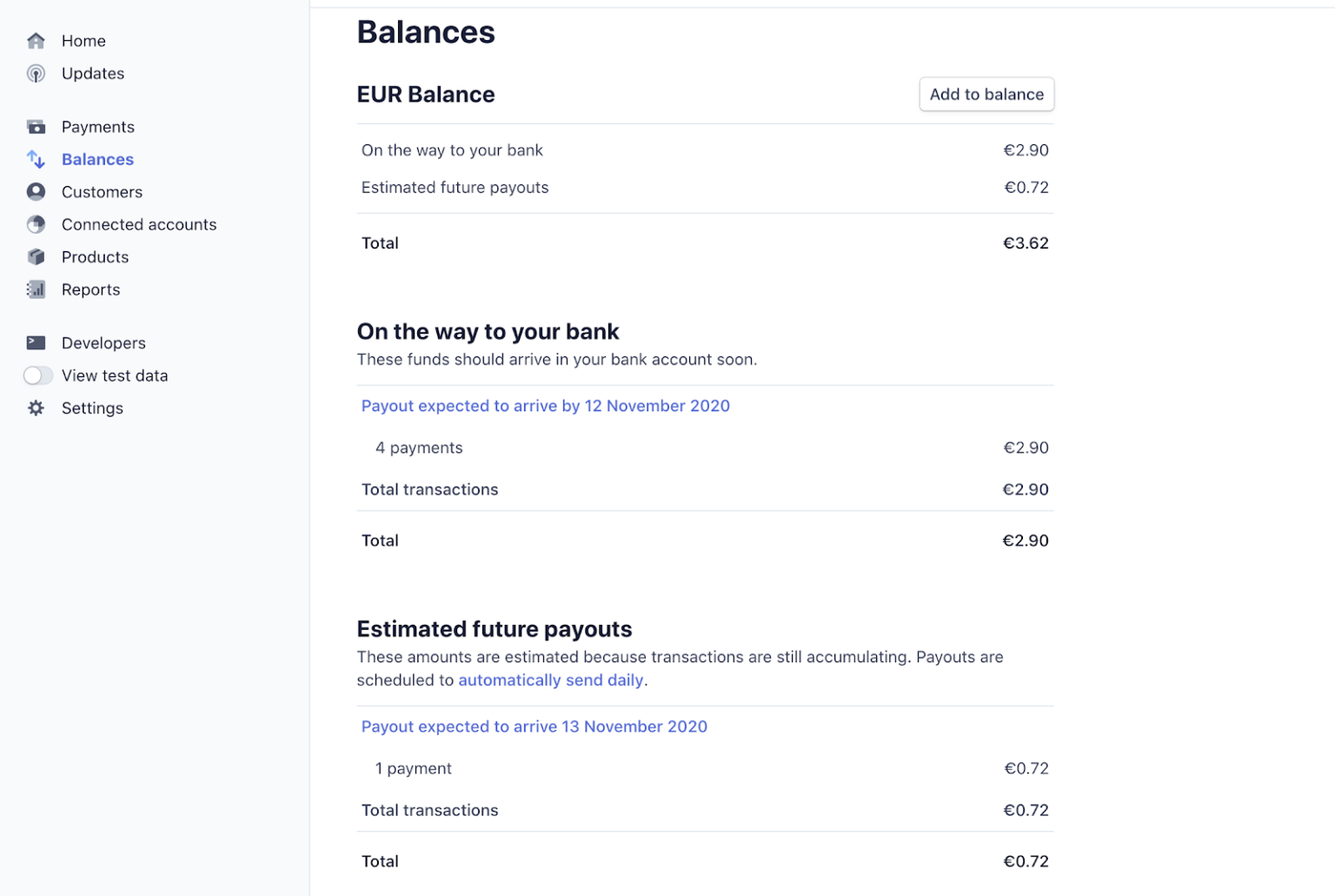The height and width of the screenshot is (896, 1335).
Task: Select the Developers terminal icon
Action: tap(36, 342)
